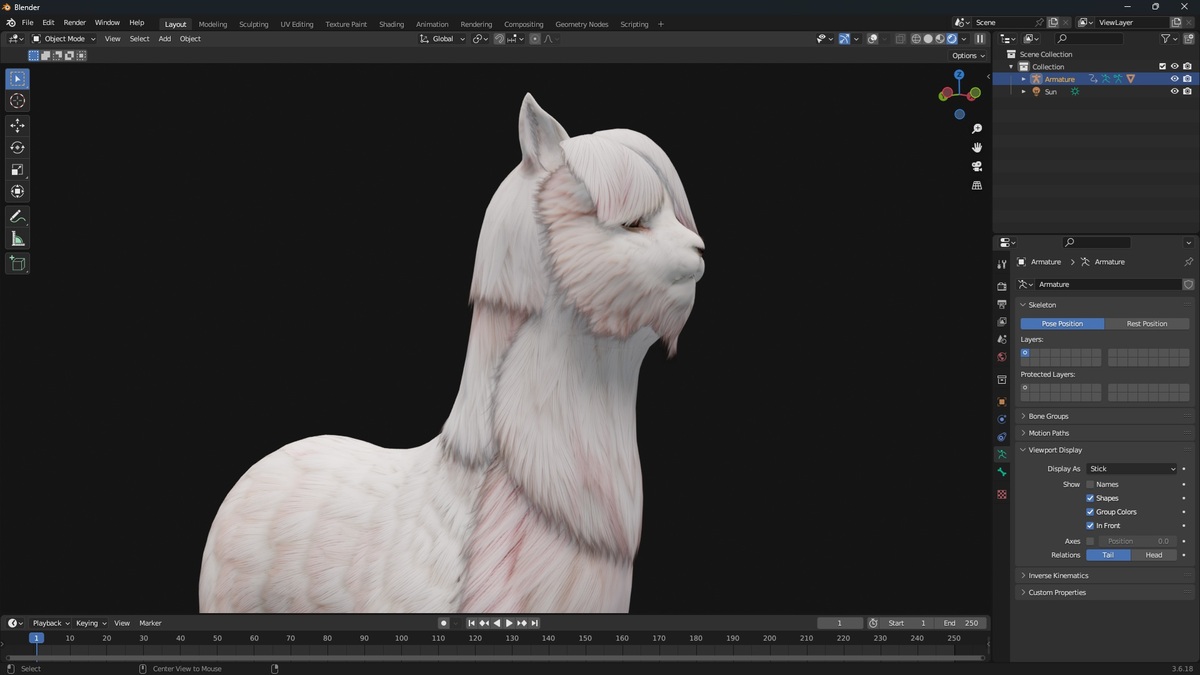Click frame 100 on the timeline
The height and width of the screenshot is (675, 1200).
[x=401, y=638]
